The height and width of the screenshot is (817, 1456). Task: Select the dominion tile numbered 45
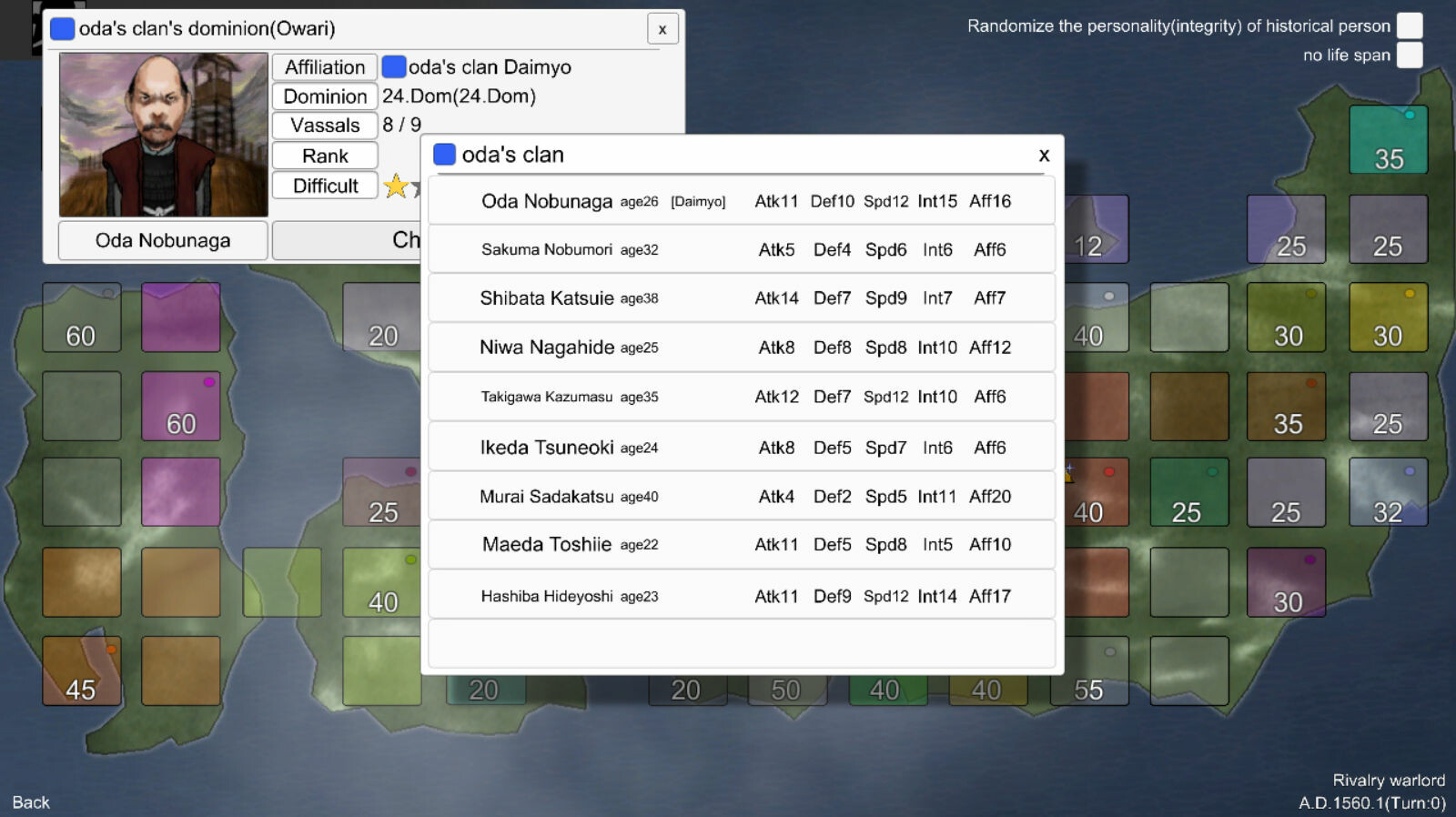tap(81, 671)
